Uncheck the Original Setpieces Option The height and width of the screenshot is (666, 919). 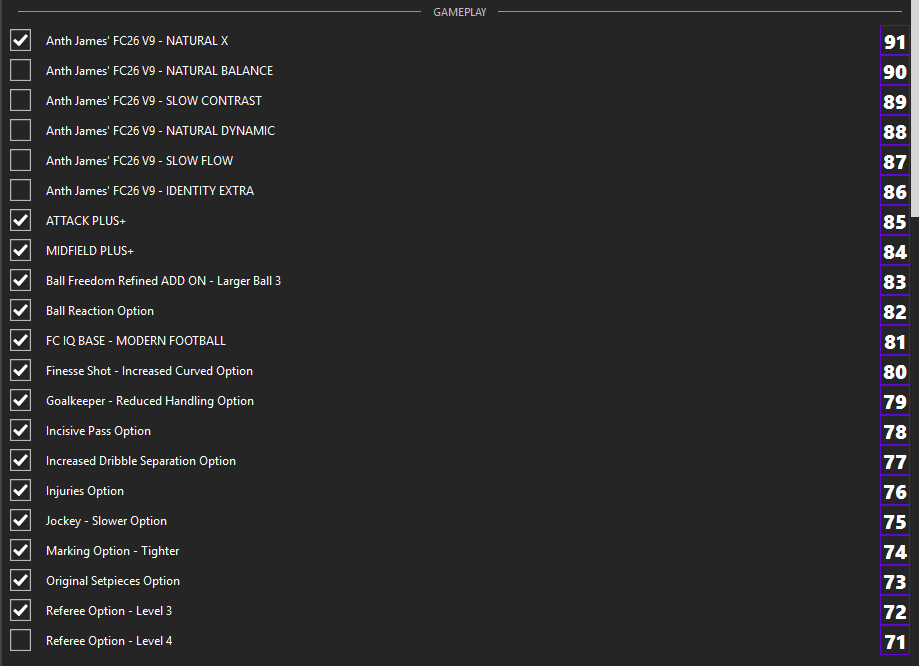point(21,580)
